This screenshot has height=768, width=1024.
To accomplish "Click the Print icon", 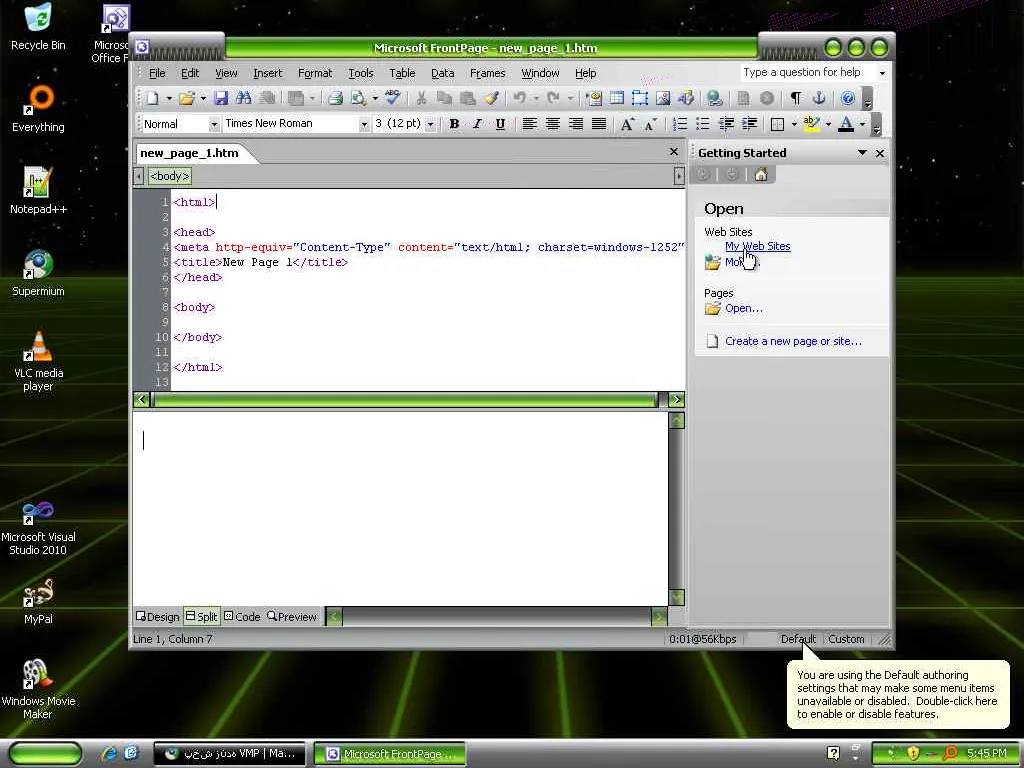I will [336, 98].
